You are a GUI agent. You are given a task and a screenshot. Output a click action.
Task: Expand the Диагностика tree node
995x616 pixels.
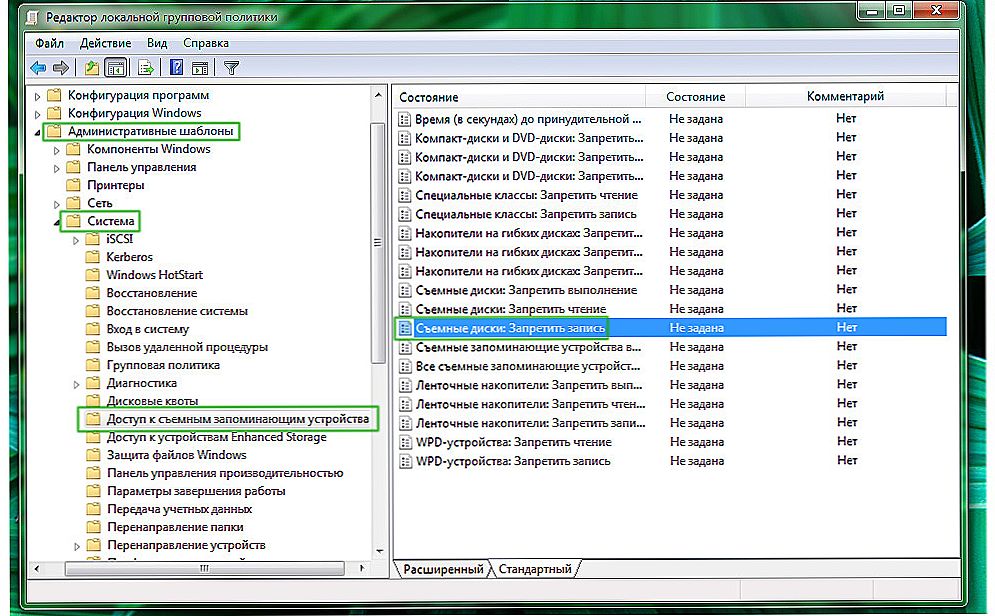76,384
